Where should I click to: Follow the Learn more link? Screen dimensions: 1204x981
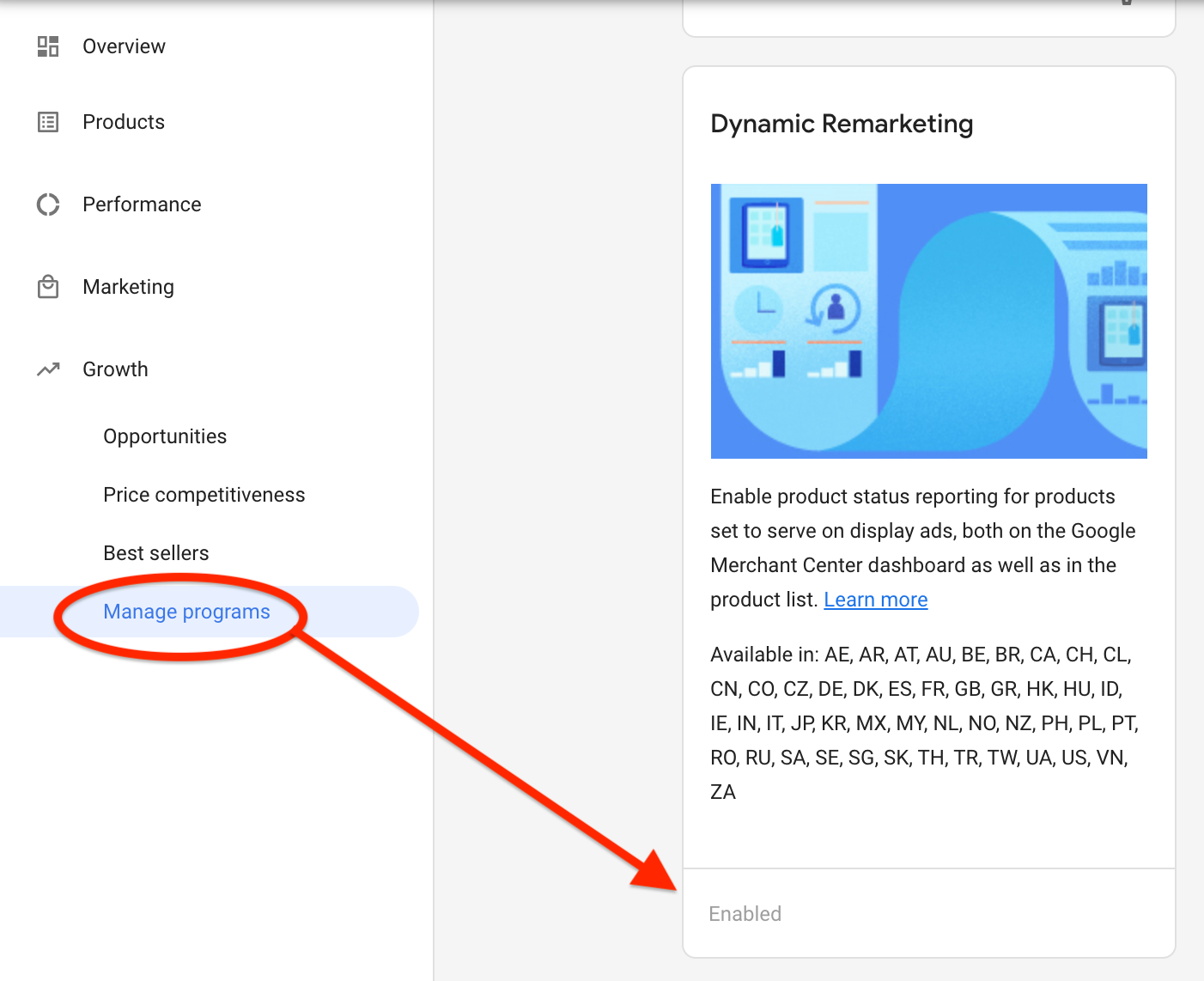tap(876, 600)
